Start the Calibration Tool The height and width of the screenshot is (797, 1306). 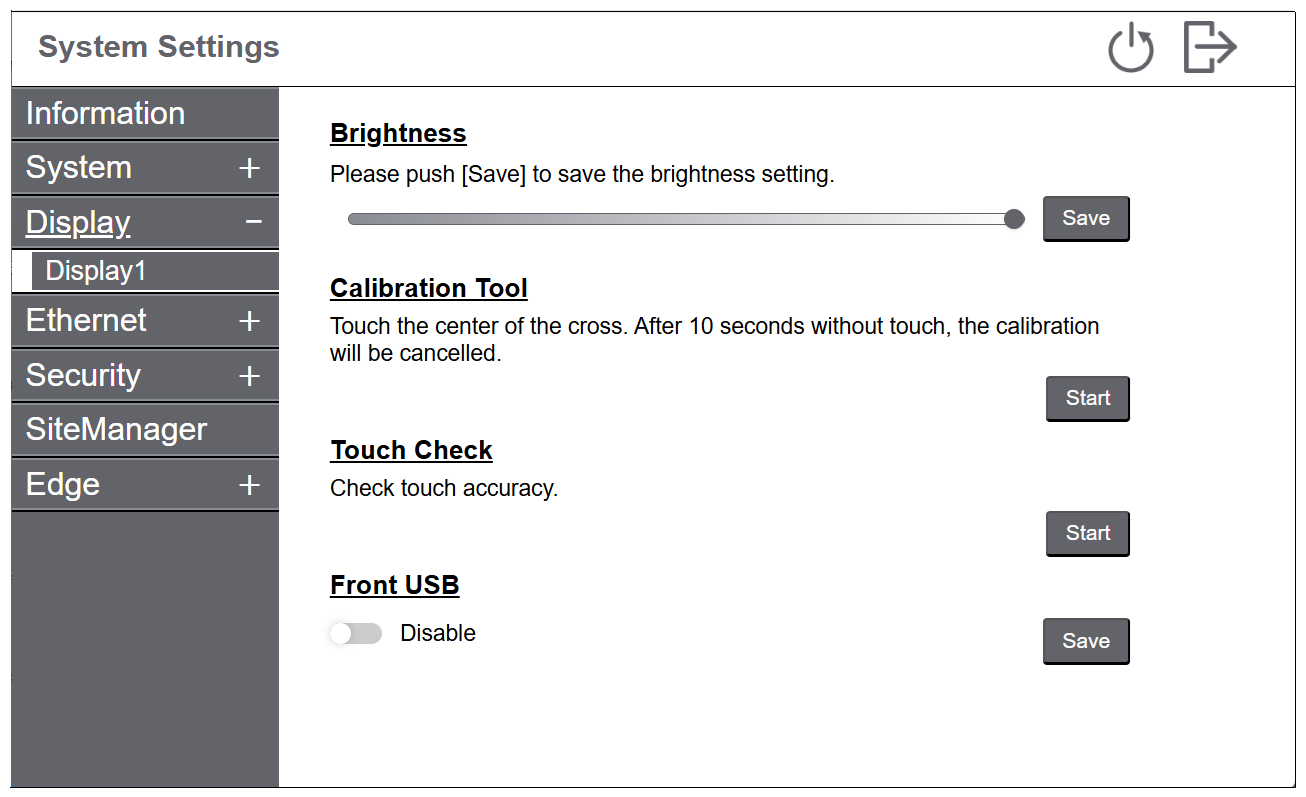(1087, 398)
